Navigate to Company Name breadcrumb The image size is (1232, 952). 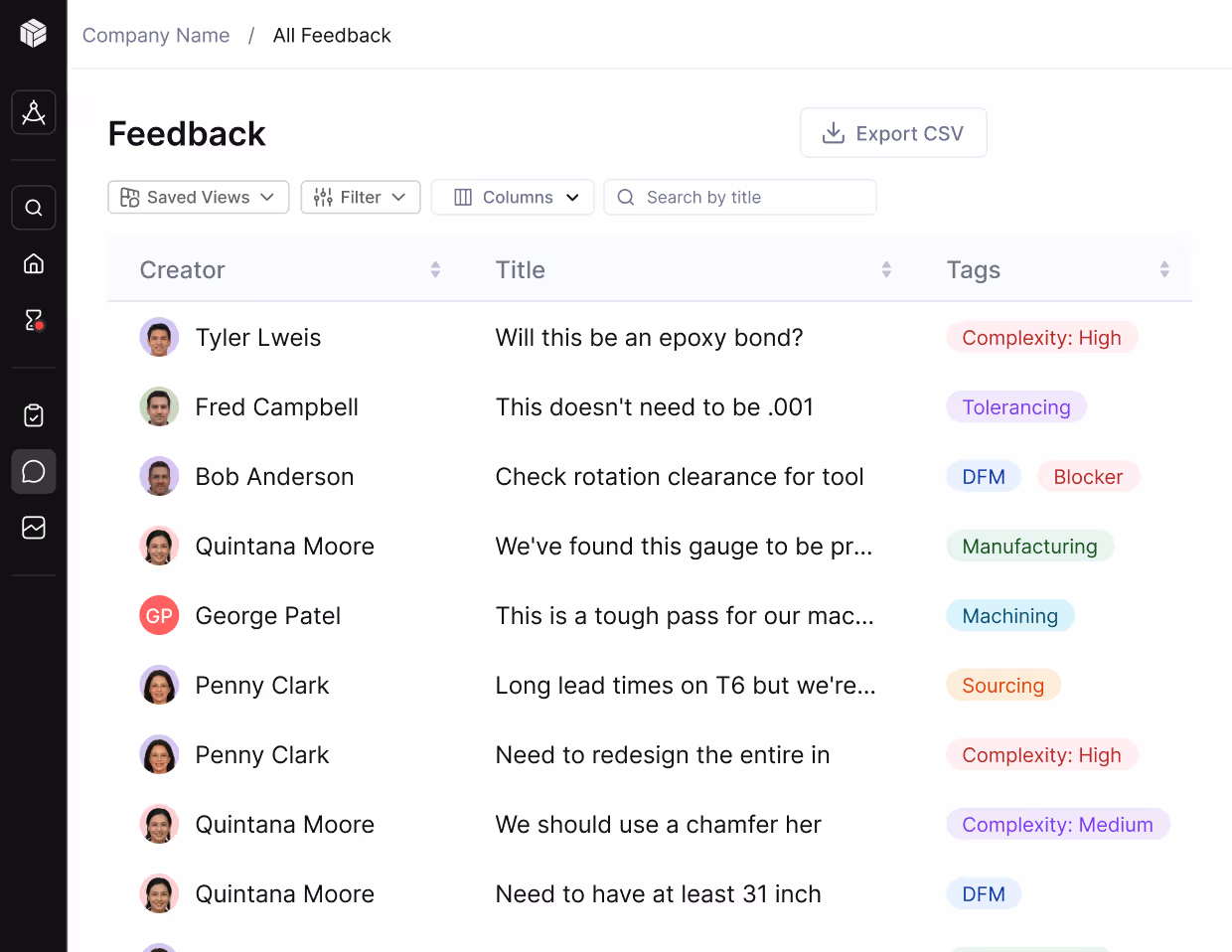pos(155,35)
